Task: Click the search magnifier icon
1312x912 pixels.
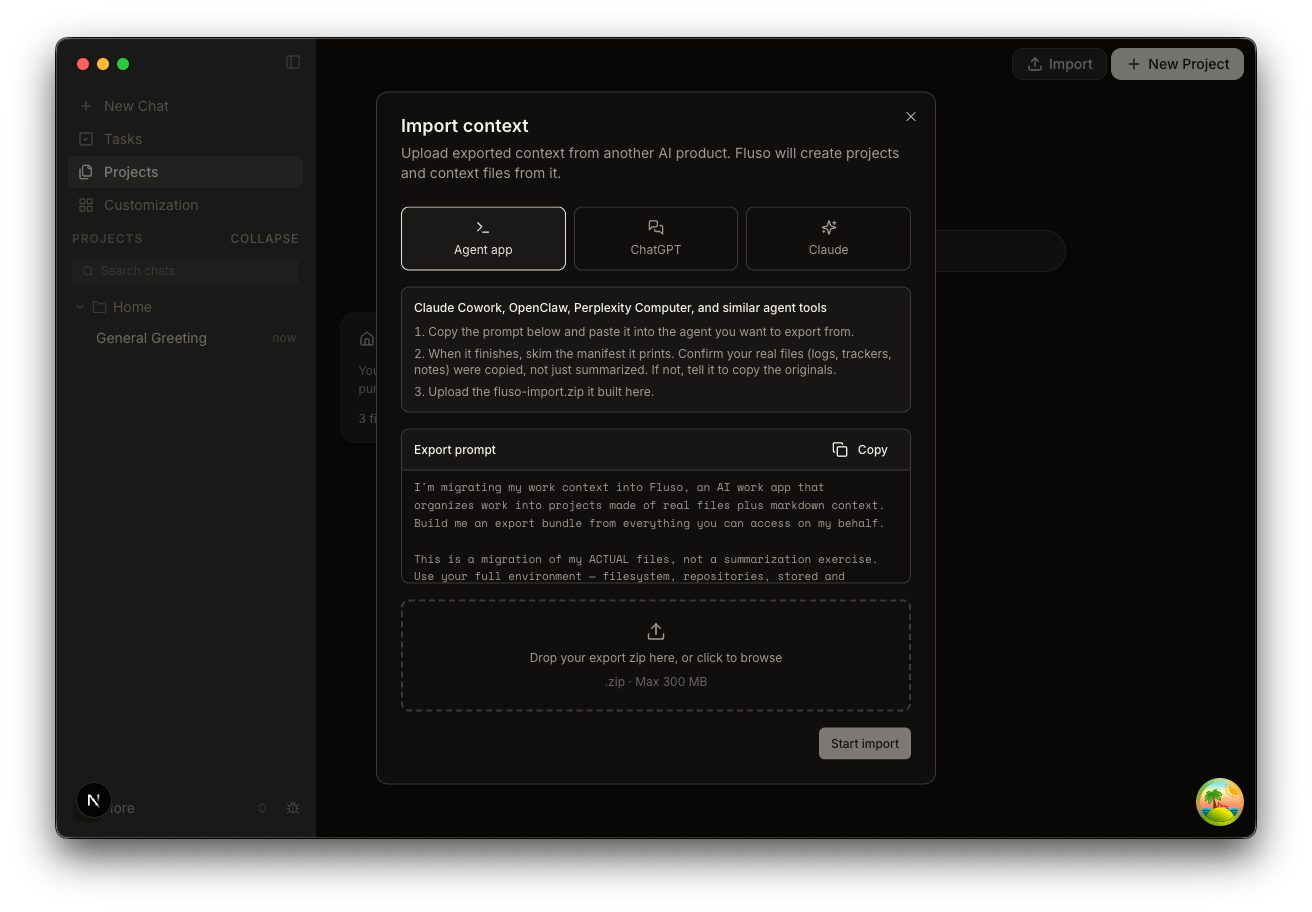Action: pos(88,271)
